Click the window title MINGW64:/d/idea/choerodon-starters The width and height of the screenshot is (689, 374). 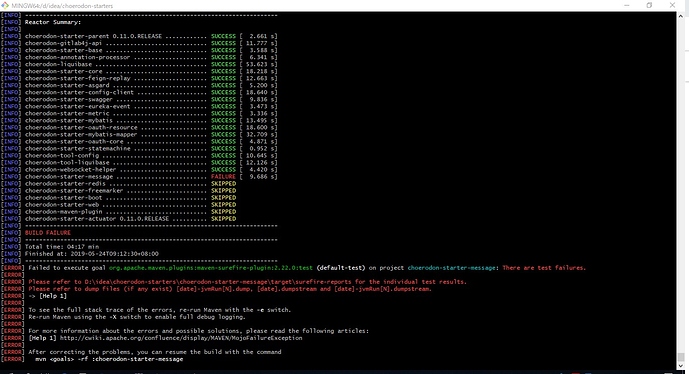(62, 6)
